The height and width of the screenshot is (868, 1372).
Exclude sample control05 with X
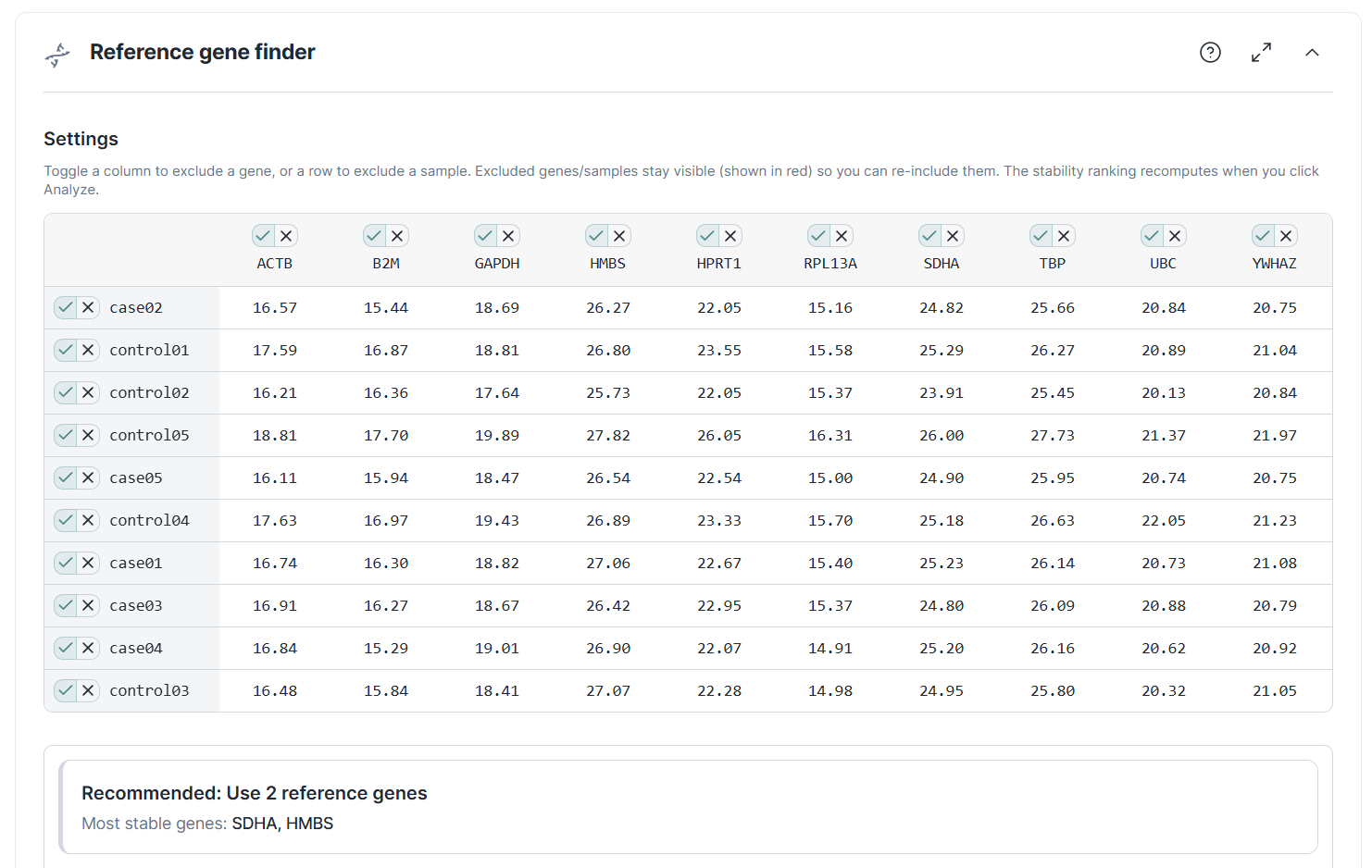[x=88, y=435]
